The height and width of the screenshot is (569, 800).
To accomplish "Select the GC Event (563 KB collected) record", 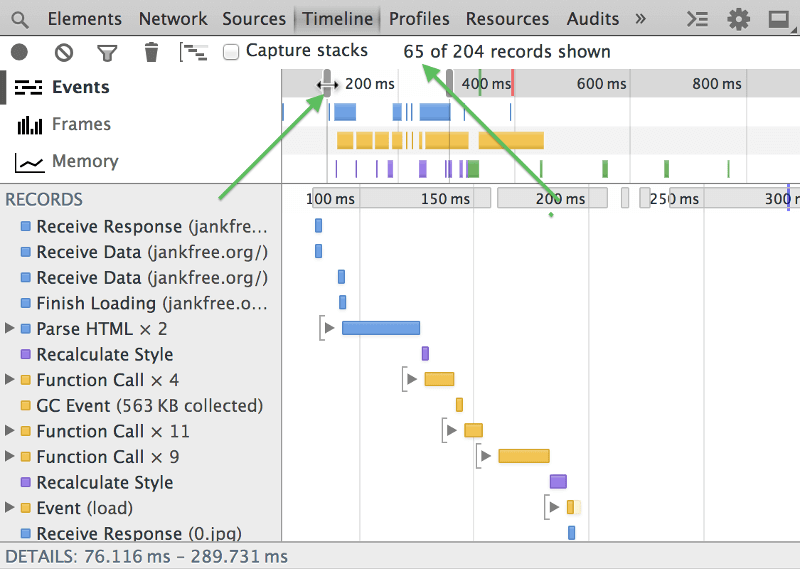I will pyautogui.click(x=149, y=405).
